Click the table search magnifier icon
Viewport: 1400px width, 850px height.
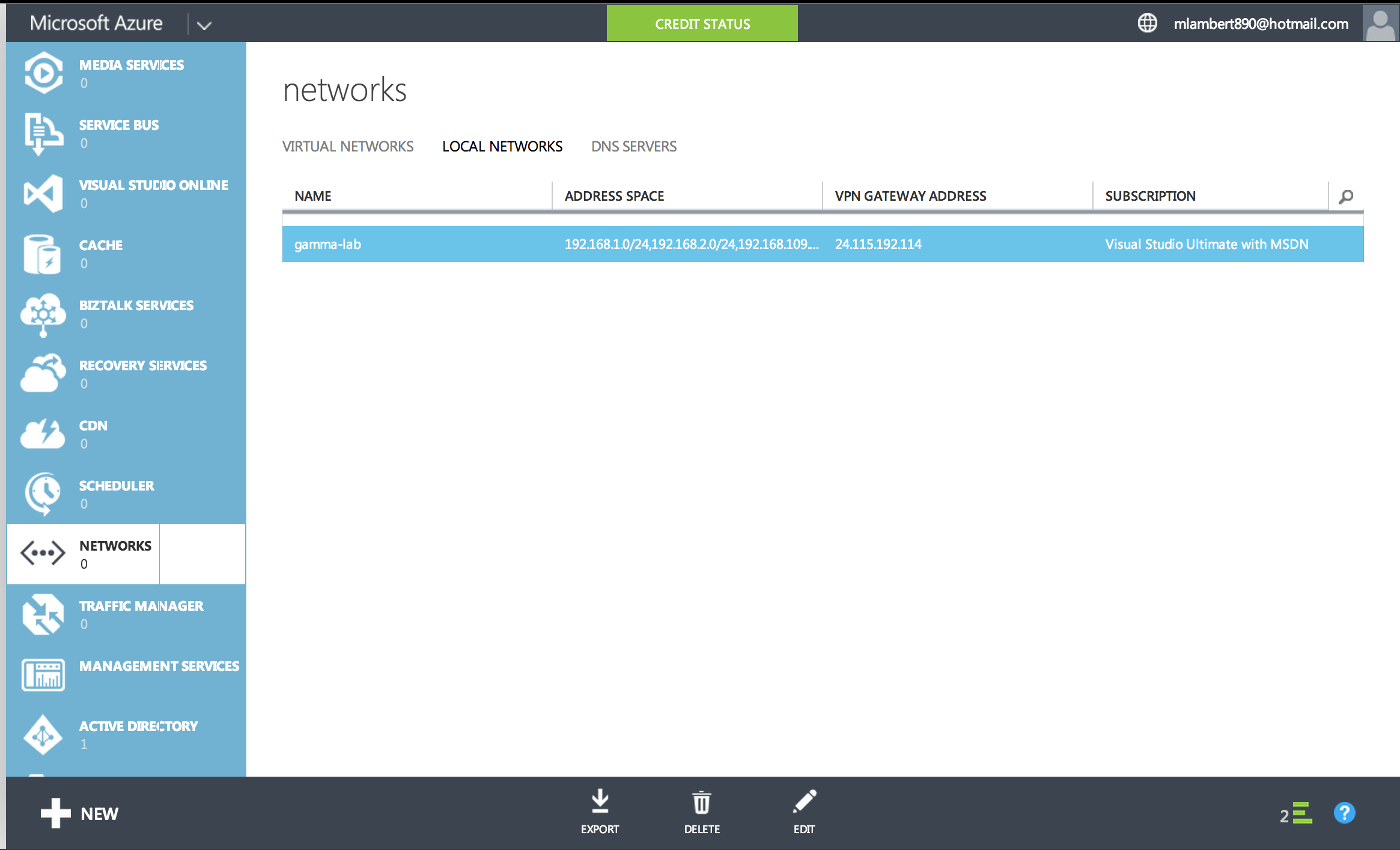1346,197
